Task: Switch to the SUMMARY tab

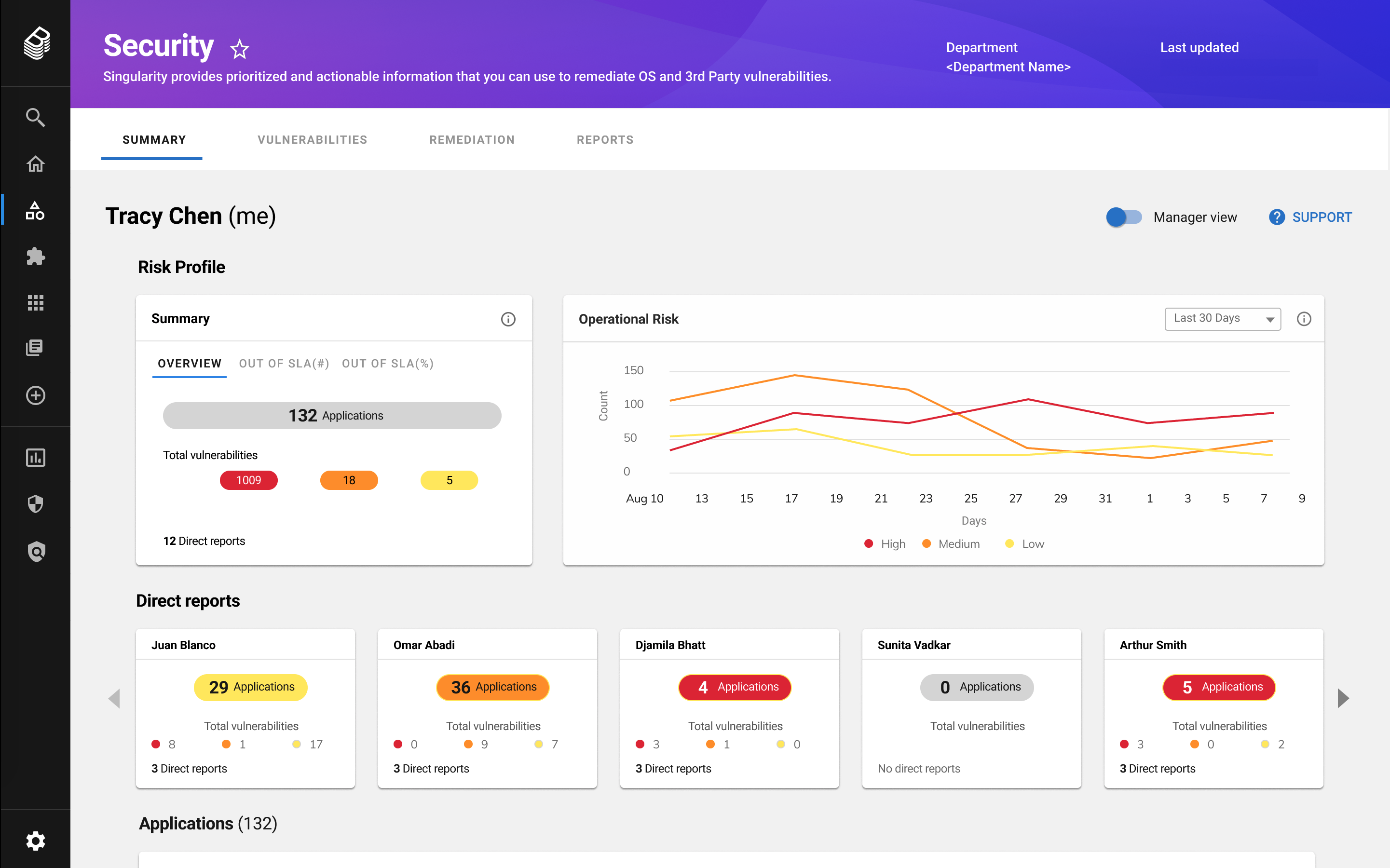Action: 154,139
